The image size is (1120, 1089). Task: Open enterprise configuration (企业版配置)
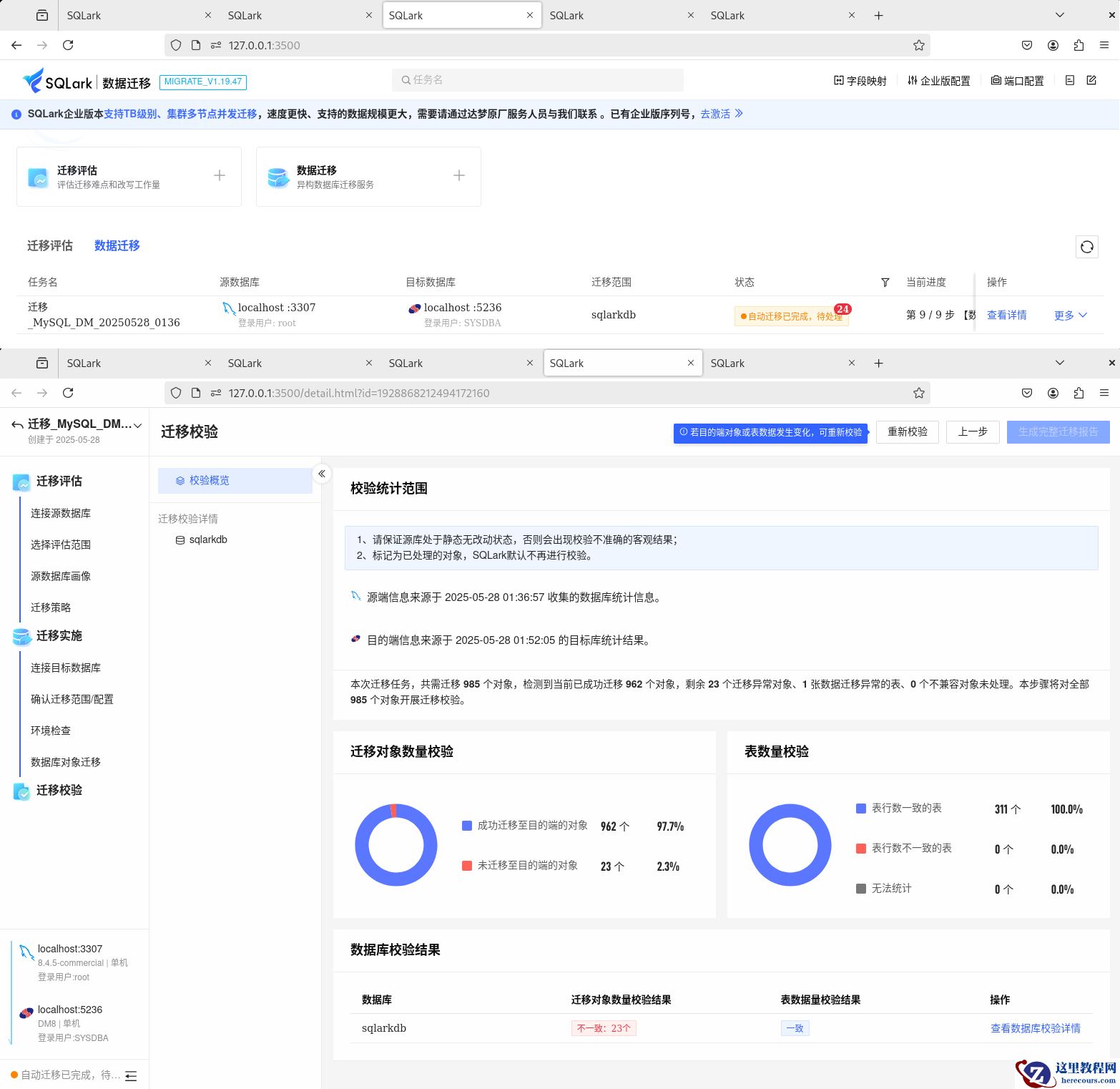tap(938, 81)
